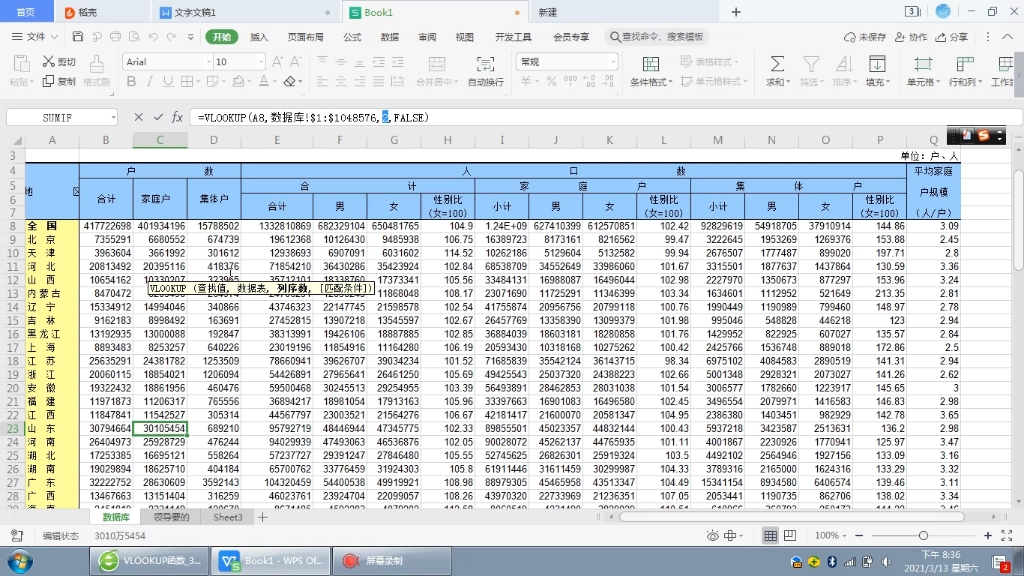Switch to the Sheet3 worksheet tab

coord(228,517)
